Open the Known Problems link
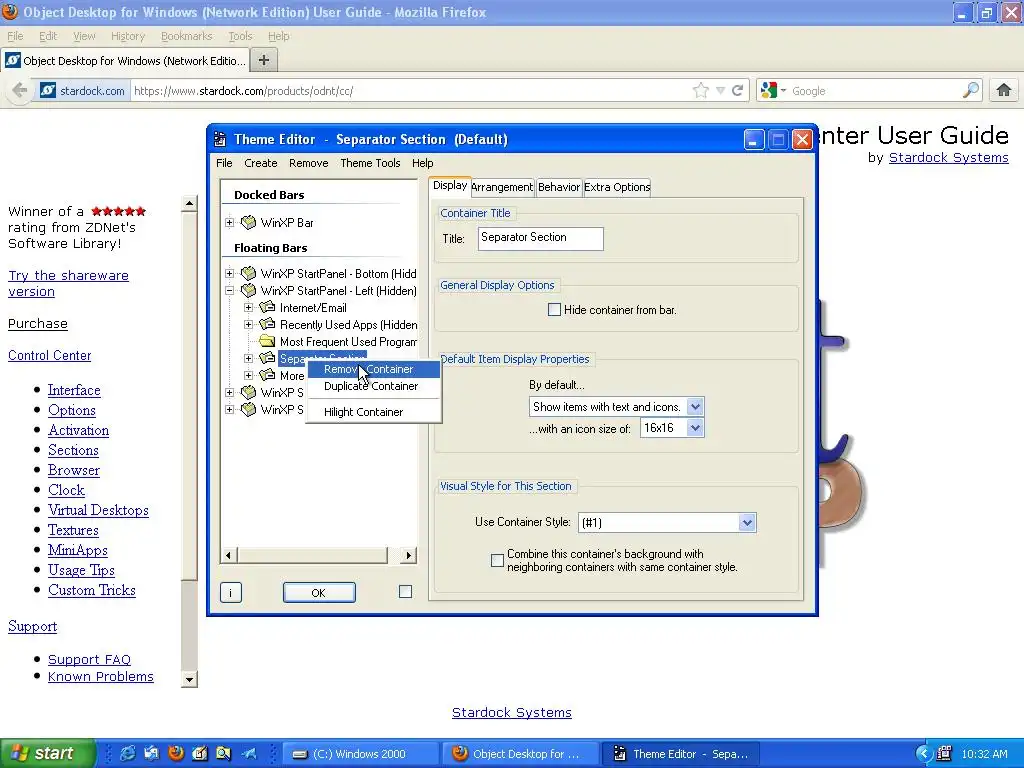The height and width of the screenshot is (768, 1024). coord(101,676)
